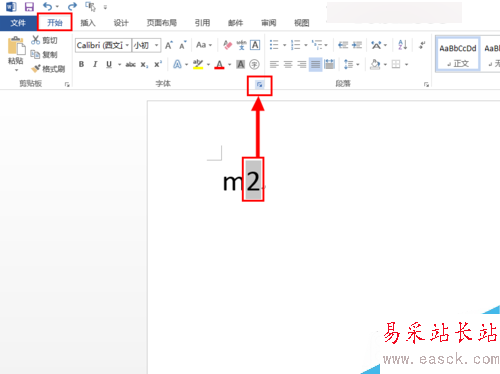Open the 文件 file tab
500x374 pixels.
tap(18, 23)
